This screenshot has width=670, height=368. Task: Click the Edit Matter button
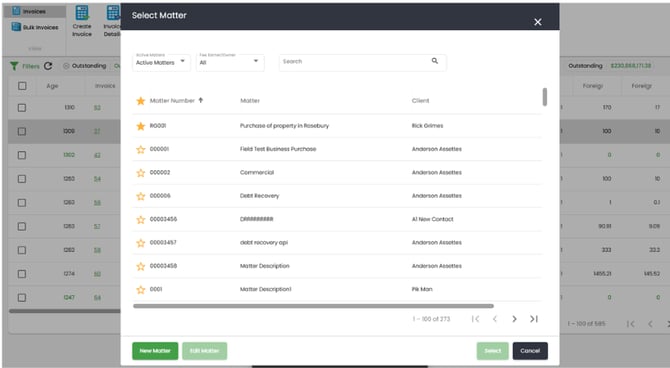pyautogui.click(x=205, y=351)
